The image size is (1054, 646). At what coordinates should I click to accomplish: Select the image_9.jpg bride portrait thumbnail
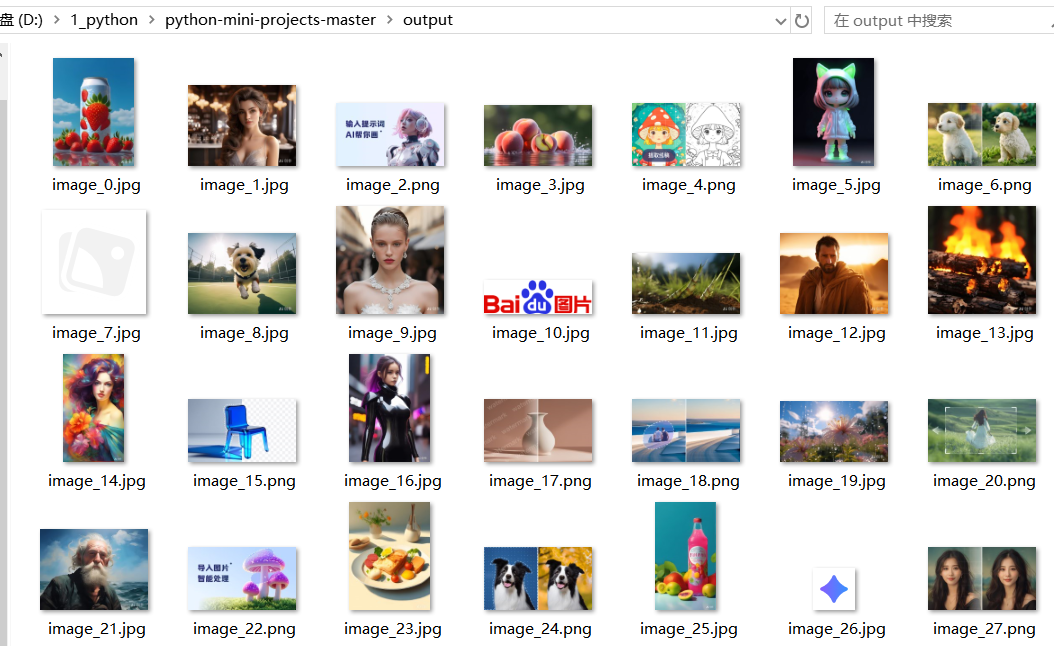pos(390,260)
